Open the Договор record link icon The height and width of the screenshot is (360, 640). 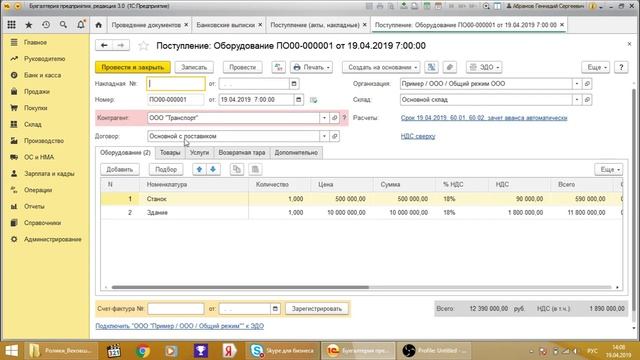[x=334, y=136]
